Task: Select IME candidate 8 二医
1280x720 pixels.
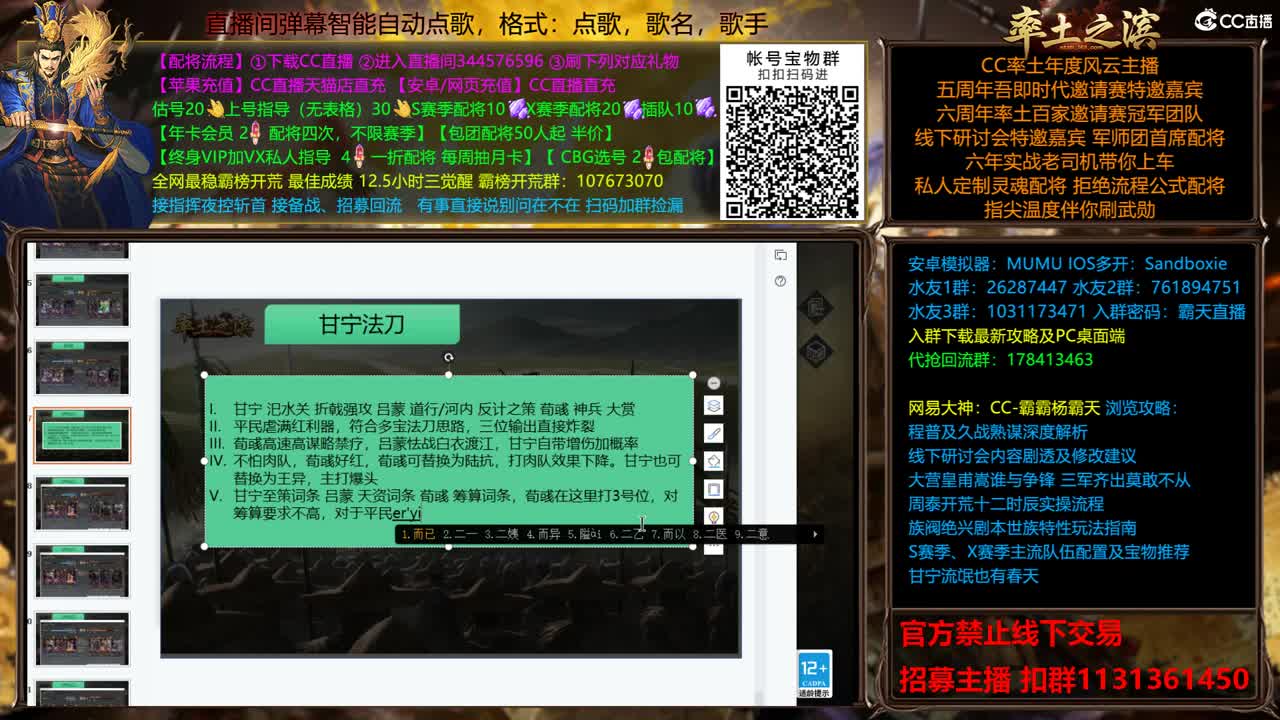Action: 710,535
